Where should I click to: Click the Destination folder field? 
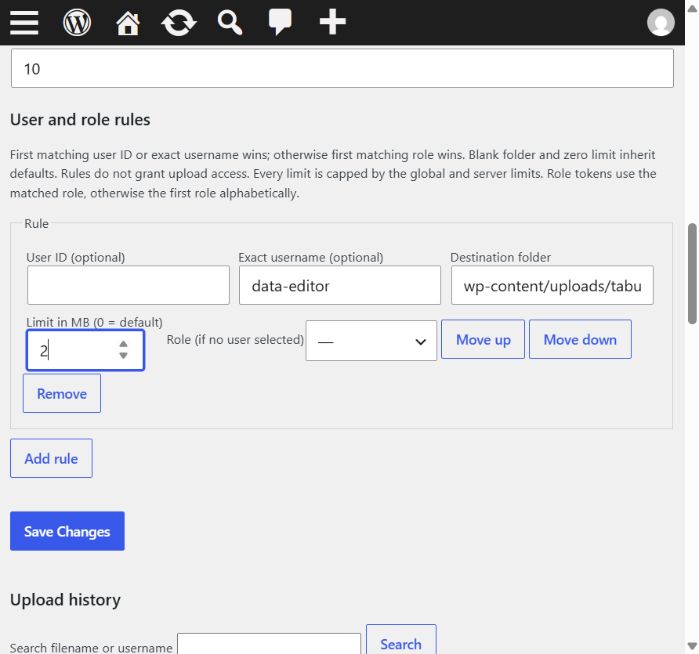tap(552, 285)
